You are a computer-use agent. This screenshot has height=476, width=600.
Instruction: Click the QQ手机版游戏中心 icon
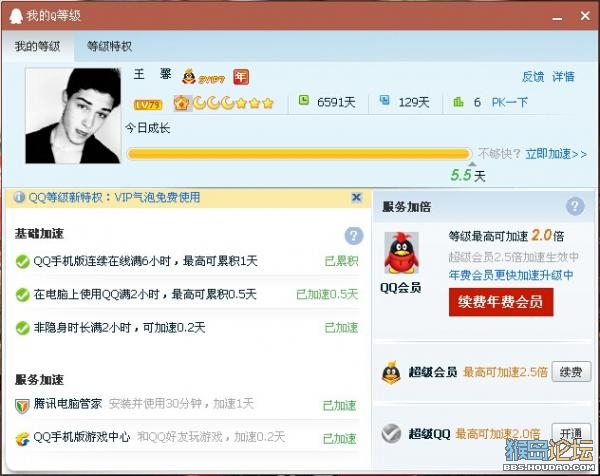coord(22,439)
